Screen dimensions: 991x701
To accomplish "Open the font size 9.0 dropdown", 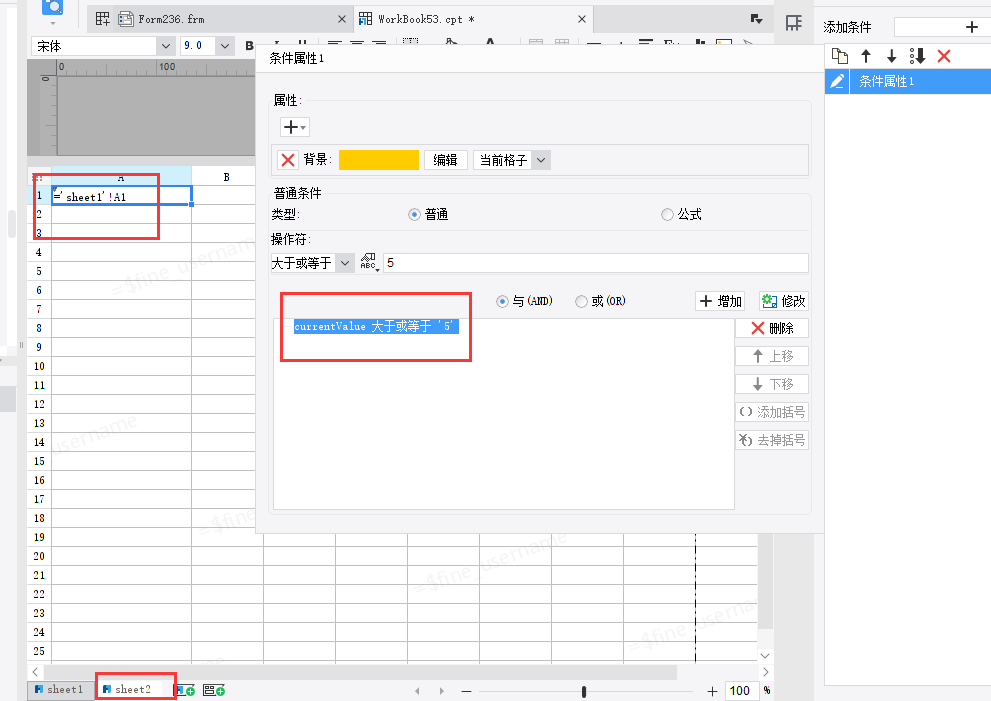I will point(224,46).
